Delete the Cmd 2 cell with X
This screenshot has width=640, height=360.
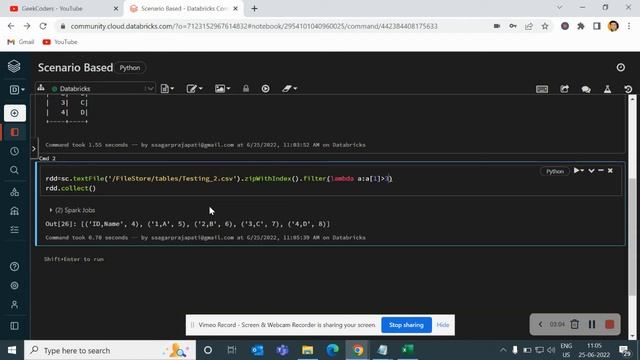tap(610, 171)
